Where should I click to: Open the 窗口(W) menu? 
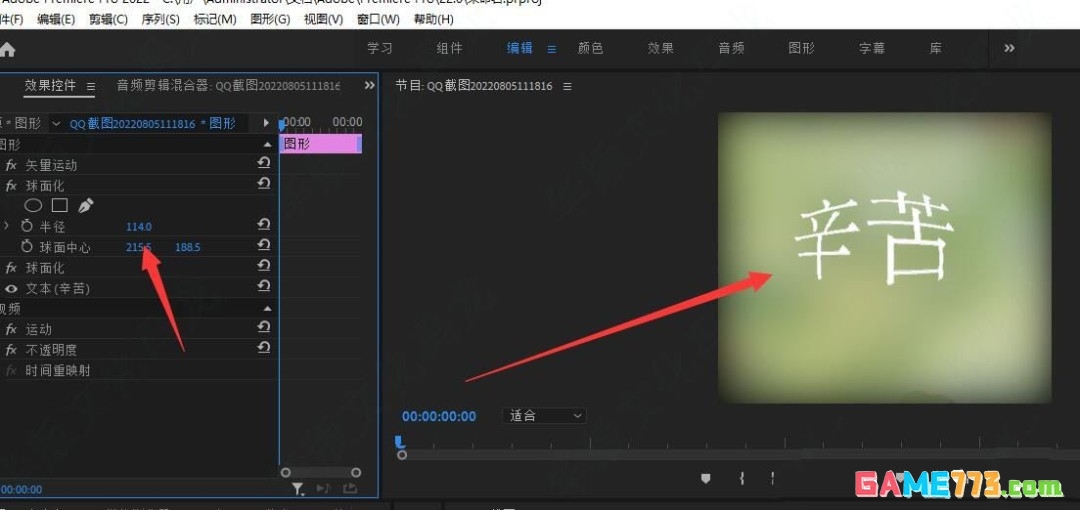[x=378, y=19]
